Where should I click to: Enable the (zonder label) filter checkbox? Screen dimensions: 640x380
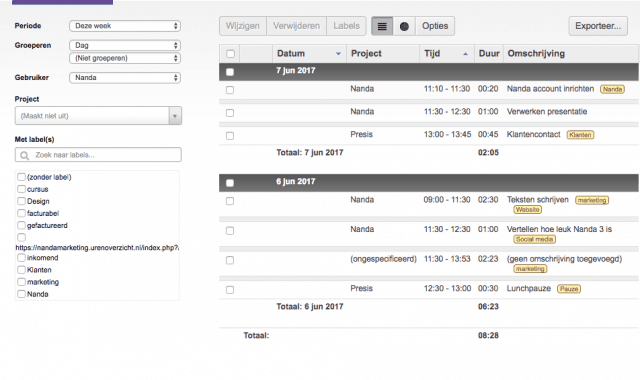21,177
